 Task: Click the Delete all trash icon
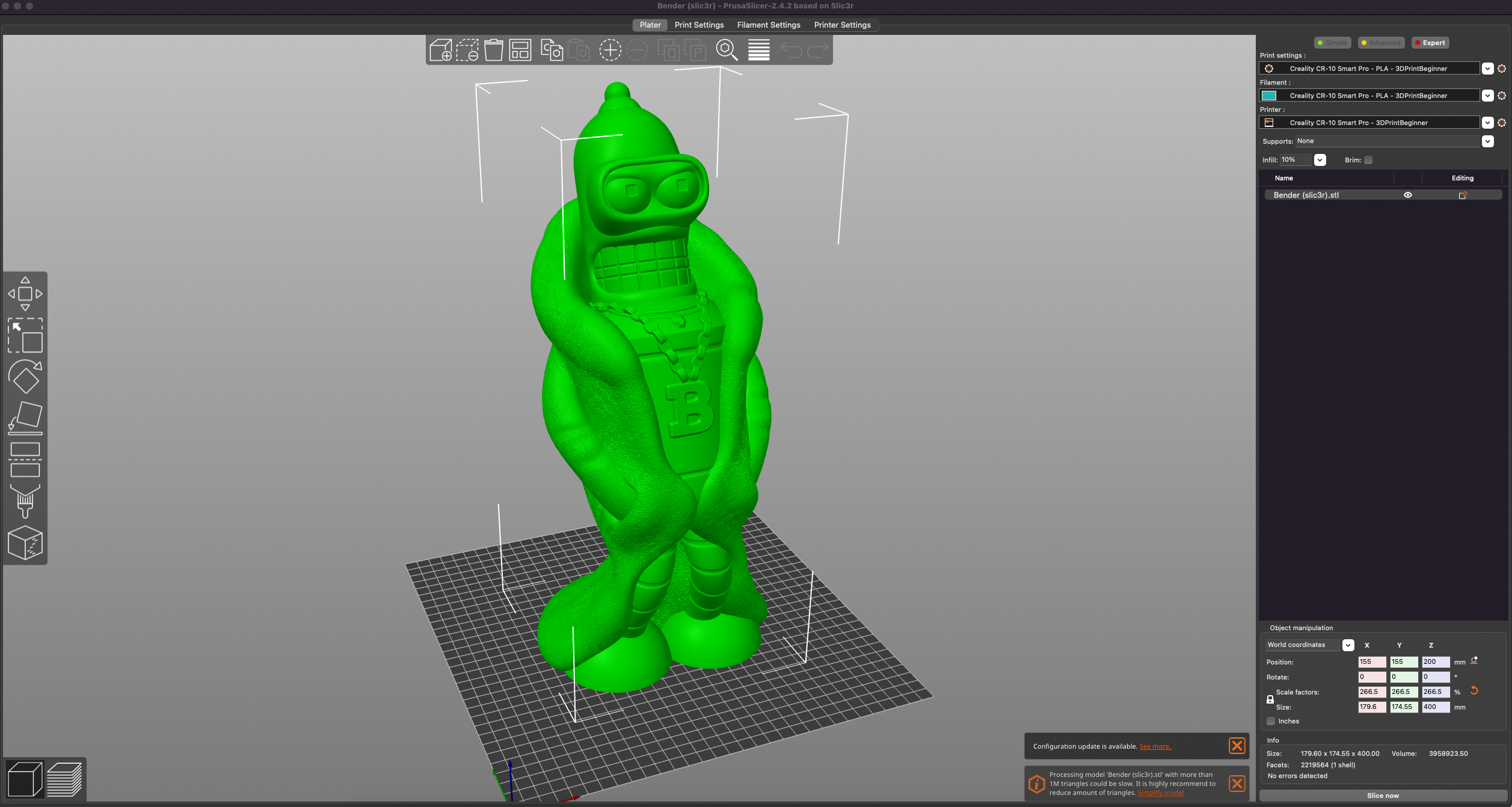pos(494,50)
